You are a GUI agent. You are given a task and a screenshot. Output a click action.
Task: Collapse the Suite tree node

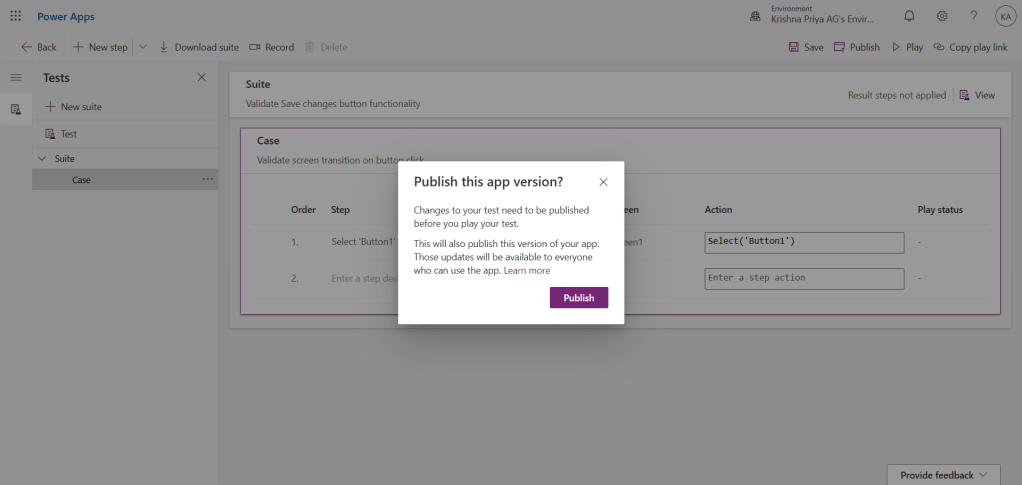(42, 159)
